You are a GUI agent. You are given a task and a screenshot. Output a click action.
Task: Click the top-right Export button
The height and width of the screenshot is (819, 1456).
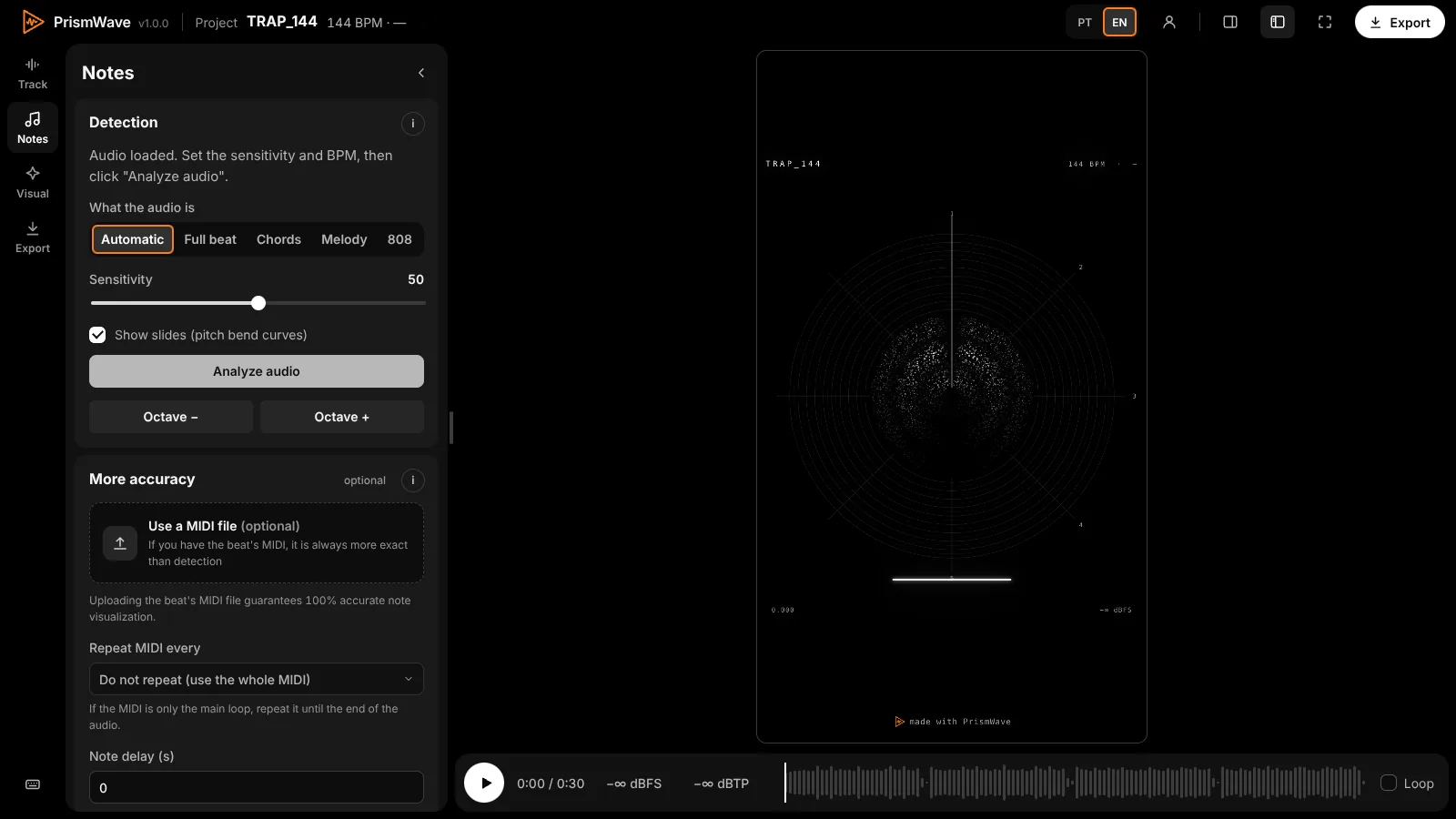tap(1400, 22)
